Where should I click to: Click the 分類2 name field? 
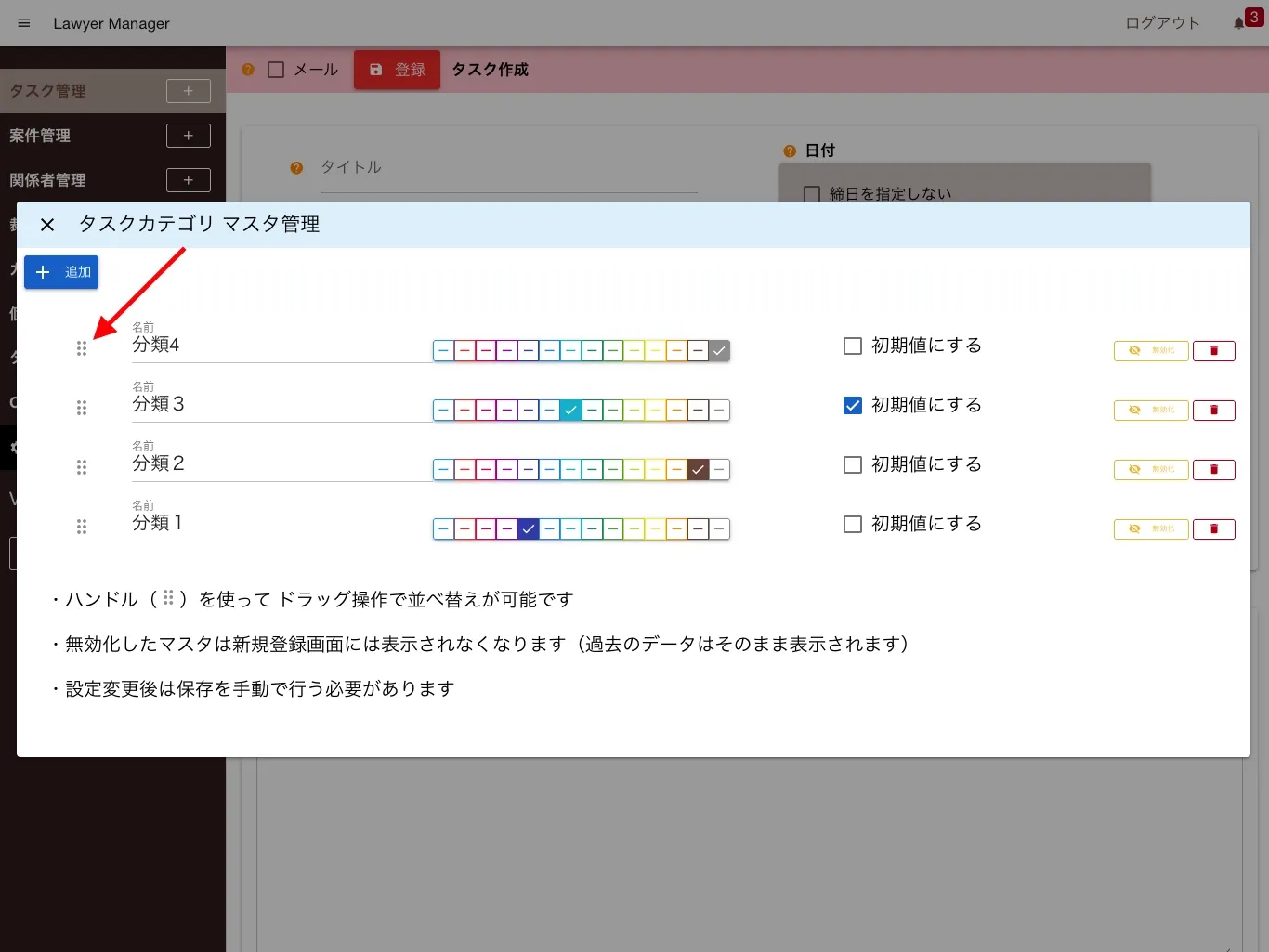(x=282, y=463)
